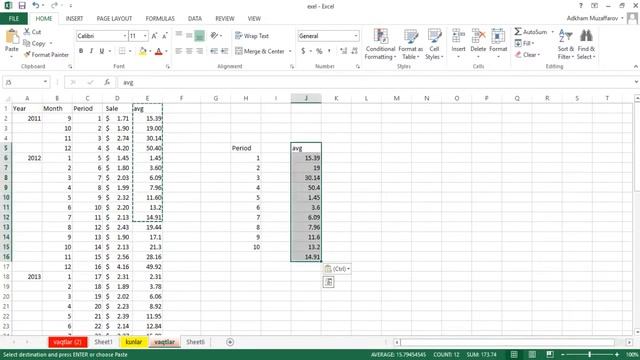Switch to the DATA ribbon tab
Viewport: 640px width, 360px height.
tap(195, 18)
